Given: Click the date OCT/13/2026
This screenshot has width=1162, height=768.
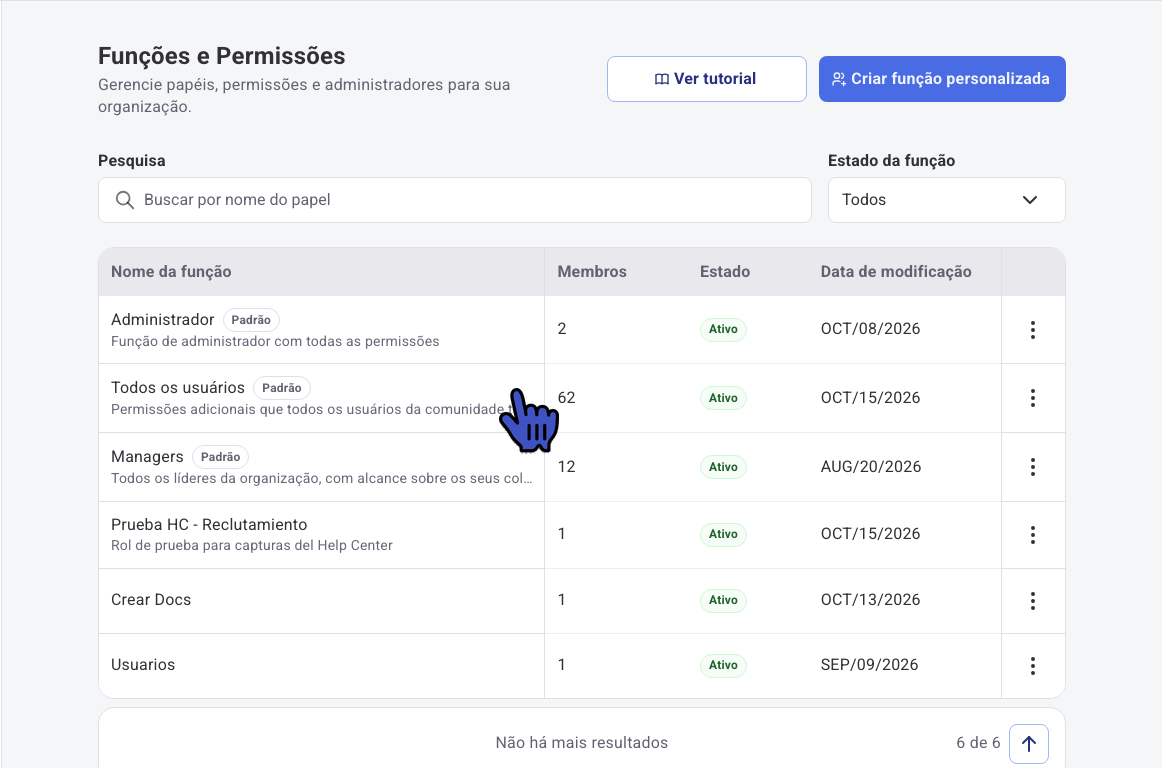Looking at the screenshot, I should pyautogui.click(x=870, y=600).
